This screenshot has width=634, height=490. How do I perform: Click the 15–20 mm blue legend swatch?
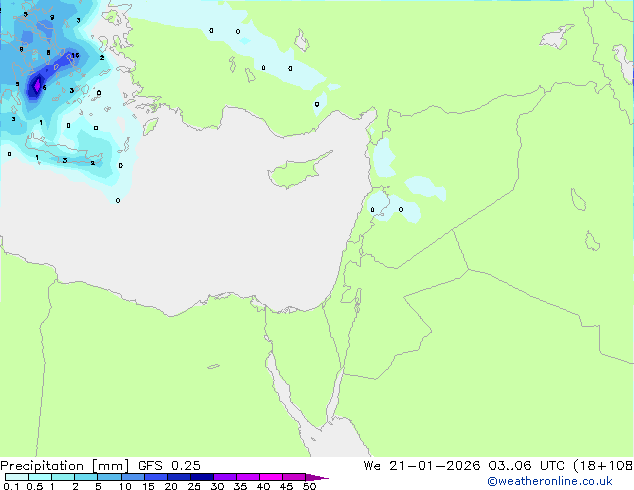coord(155,477)
